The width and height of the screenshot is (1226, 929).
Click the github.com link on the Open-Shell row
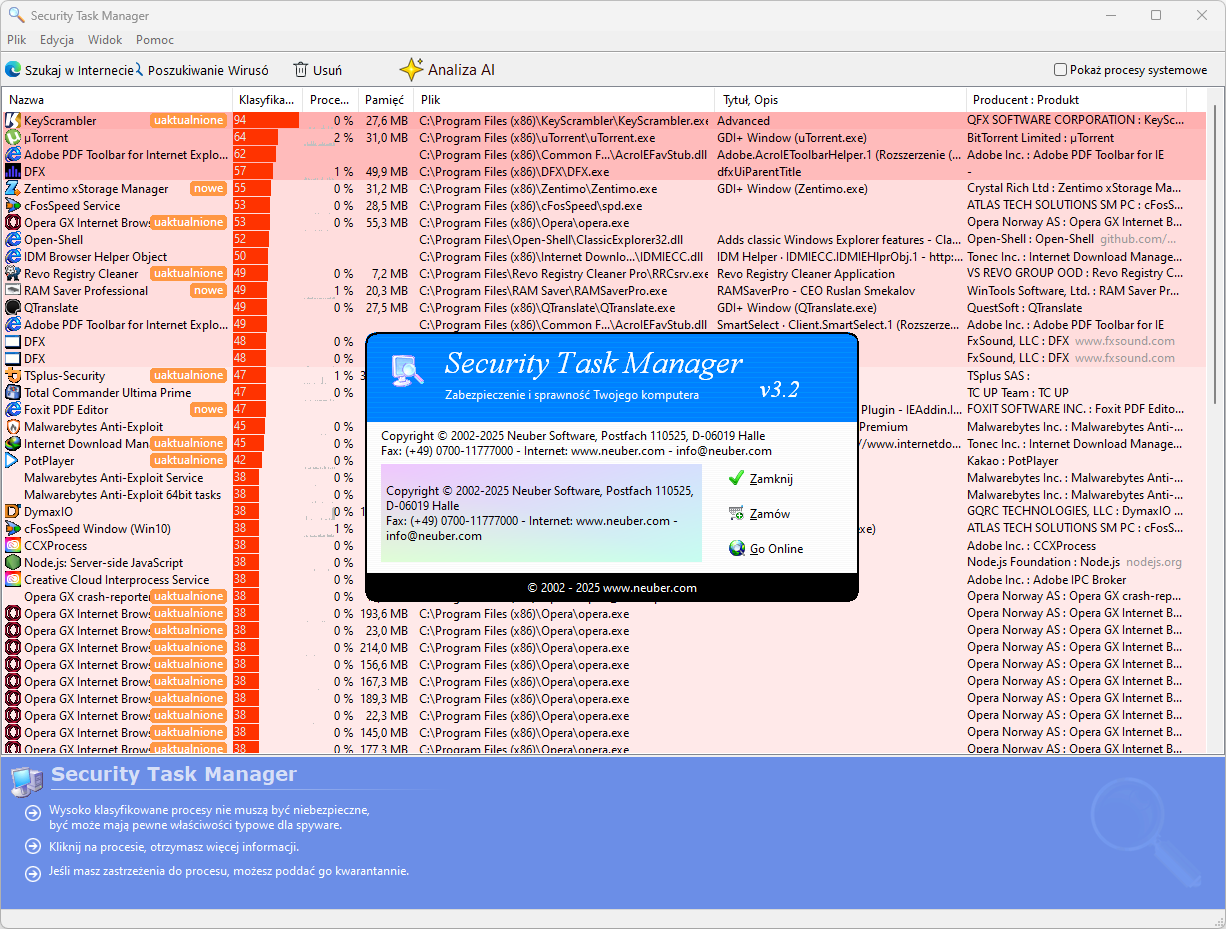1139,240
